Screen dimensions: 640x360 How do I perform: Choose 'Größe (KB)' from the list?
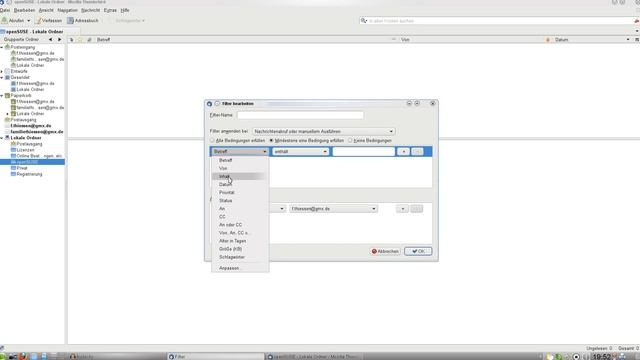pos(240,249)
